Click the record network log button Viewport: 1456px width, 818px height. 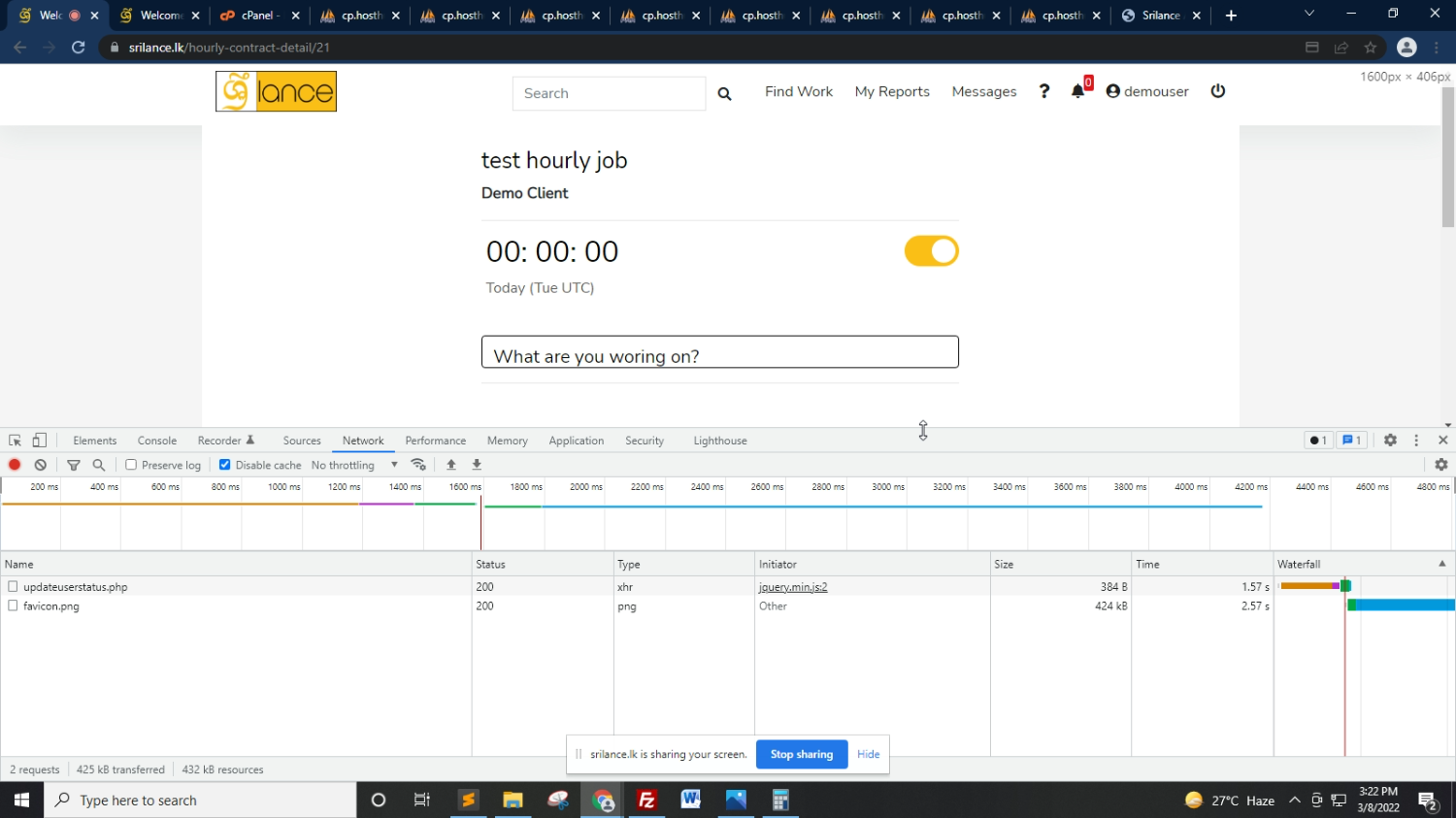click(x=15, y=465)
